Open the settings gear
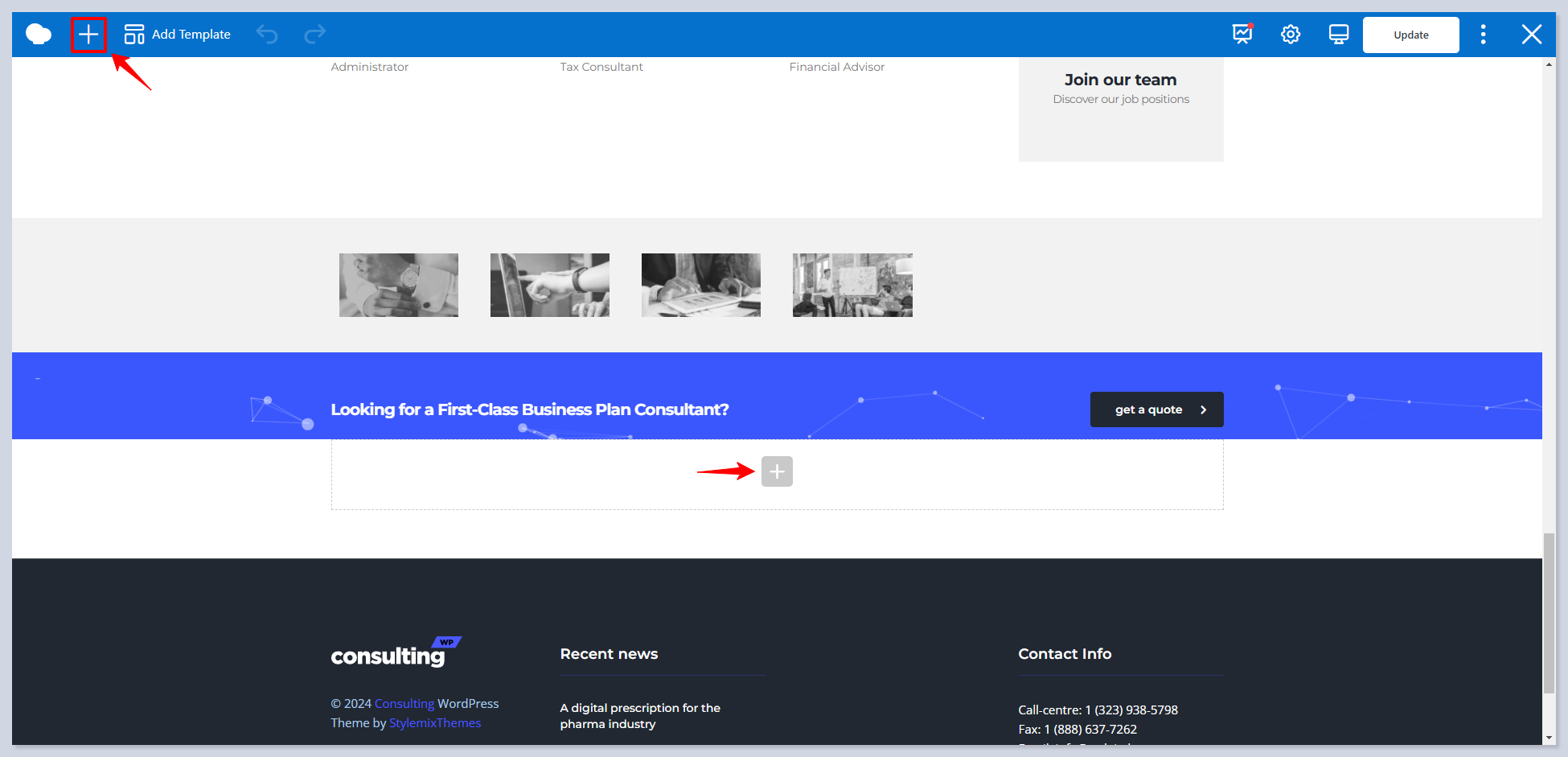Viewport: 1568px width, 757px height. (1291, 35)
